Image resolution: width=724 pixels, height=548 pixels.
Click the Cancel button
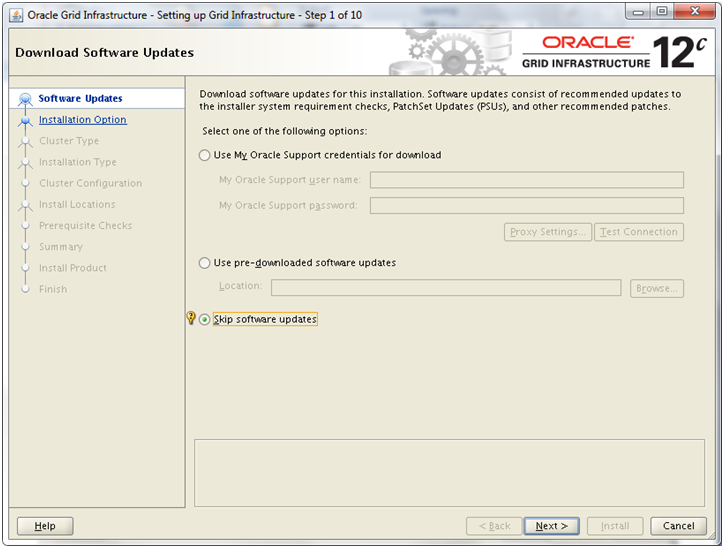coord(678,526)
